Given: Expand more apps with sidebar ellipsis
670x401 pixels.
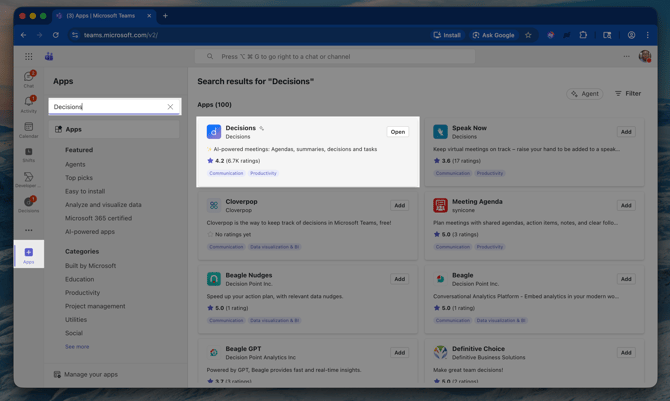Looking at the screenshot, I should (28, 230).
